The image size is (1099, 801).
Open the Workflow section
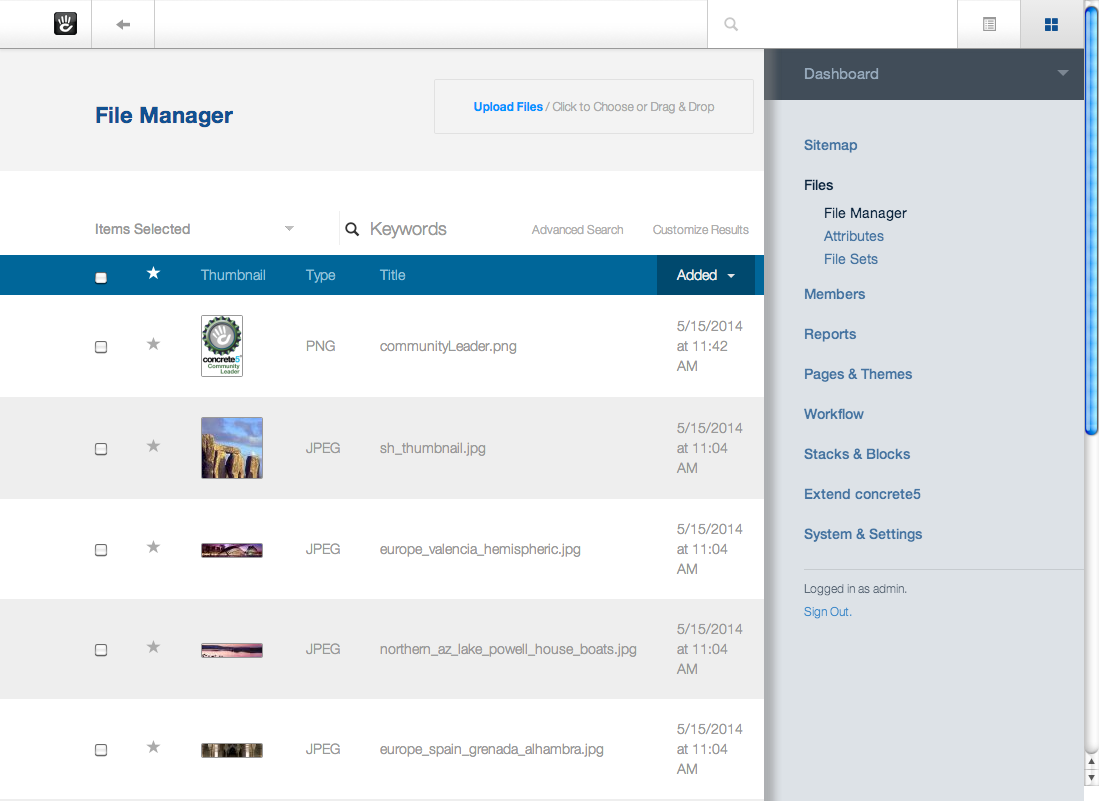[x=833, y=414]
